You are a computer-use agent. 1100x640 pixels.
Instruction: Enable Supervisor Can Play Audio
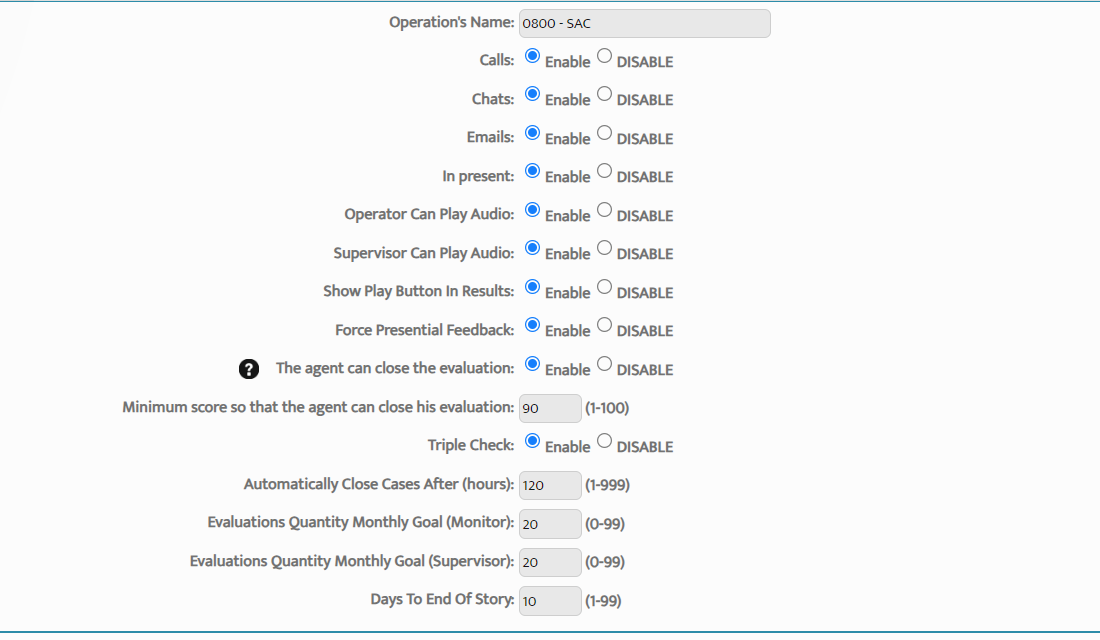[532, 248]
